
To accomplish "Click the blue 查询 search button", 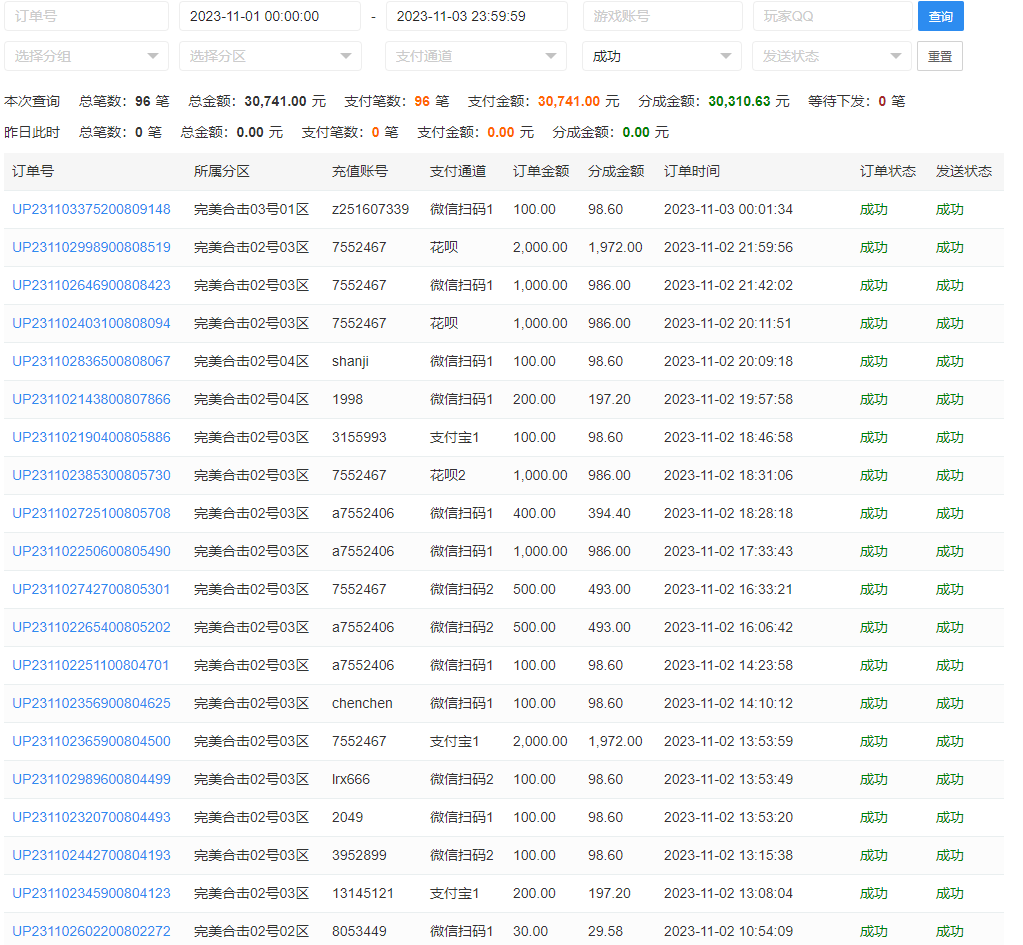I will point(940,17).
